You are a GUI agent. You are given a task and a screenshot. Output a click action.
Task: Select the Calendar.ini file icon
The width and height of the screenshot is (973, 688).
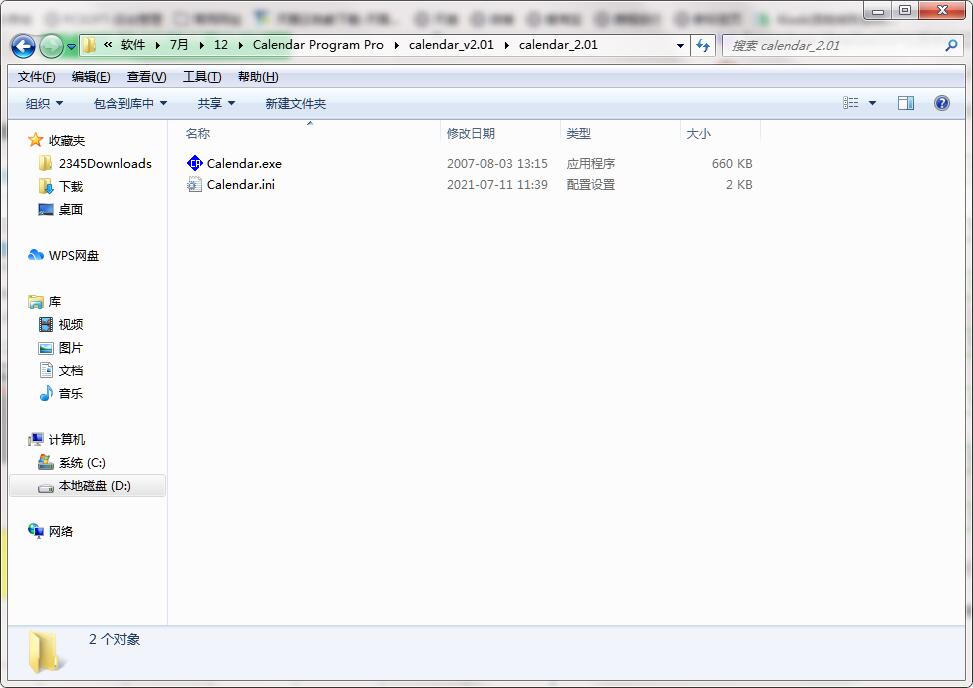pyautogui.click(x=194, y=184)
